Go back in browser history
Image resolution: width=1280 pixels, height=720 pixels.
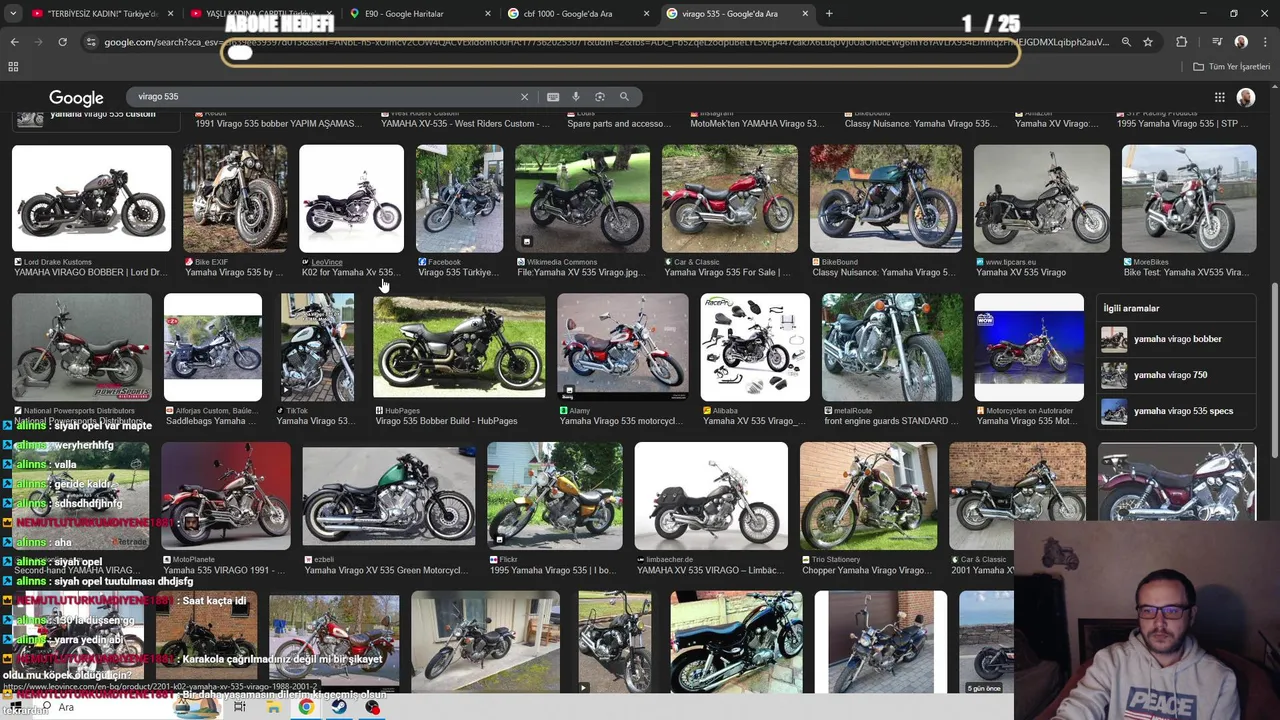point(14,42)
